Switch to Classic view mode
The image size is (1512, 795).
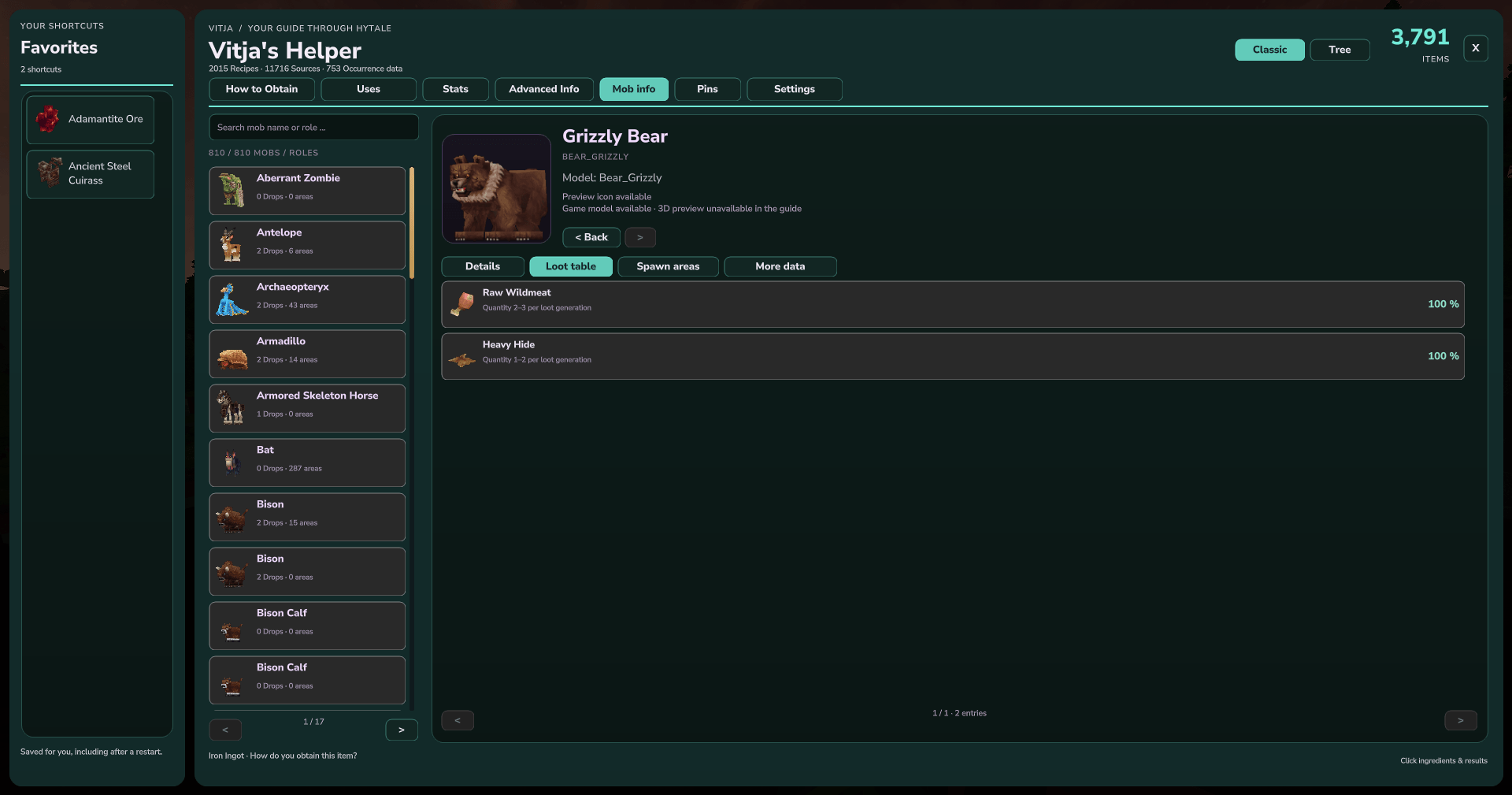pyautogui.click(x=1269, y=50)
